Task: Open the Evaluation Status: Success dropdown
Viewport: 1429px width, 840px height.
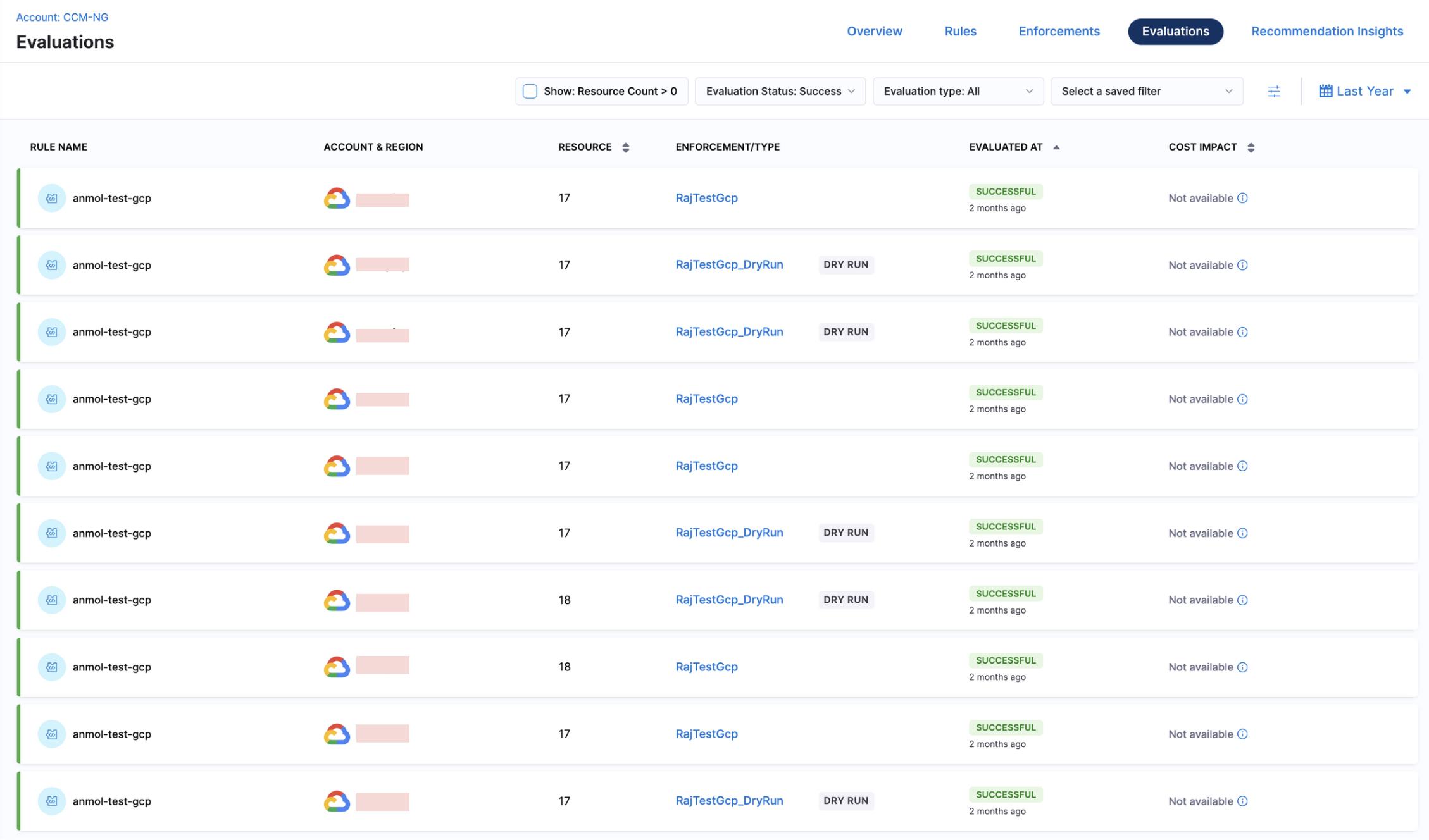Action: (x=780, y=91)
